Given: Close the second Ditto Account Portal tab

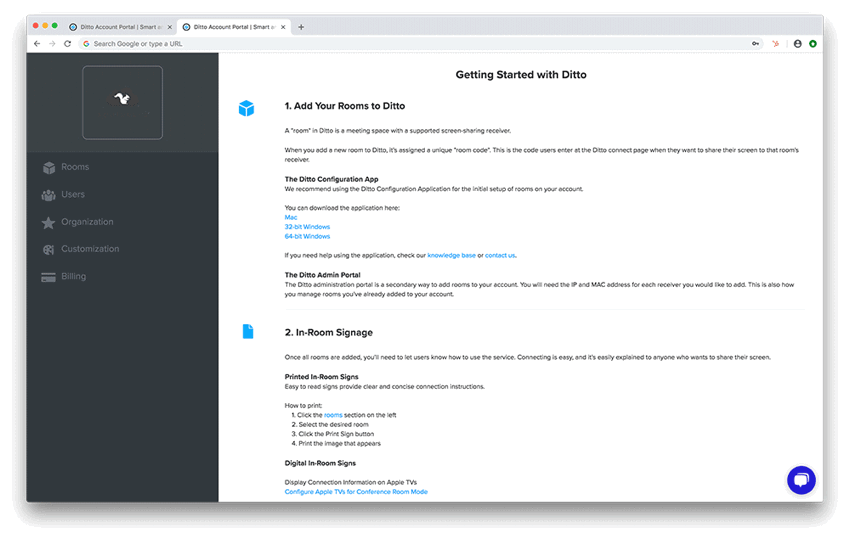Looking at the screenshot, I should point(285,27).
